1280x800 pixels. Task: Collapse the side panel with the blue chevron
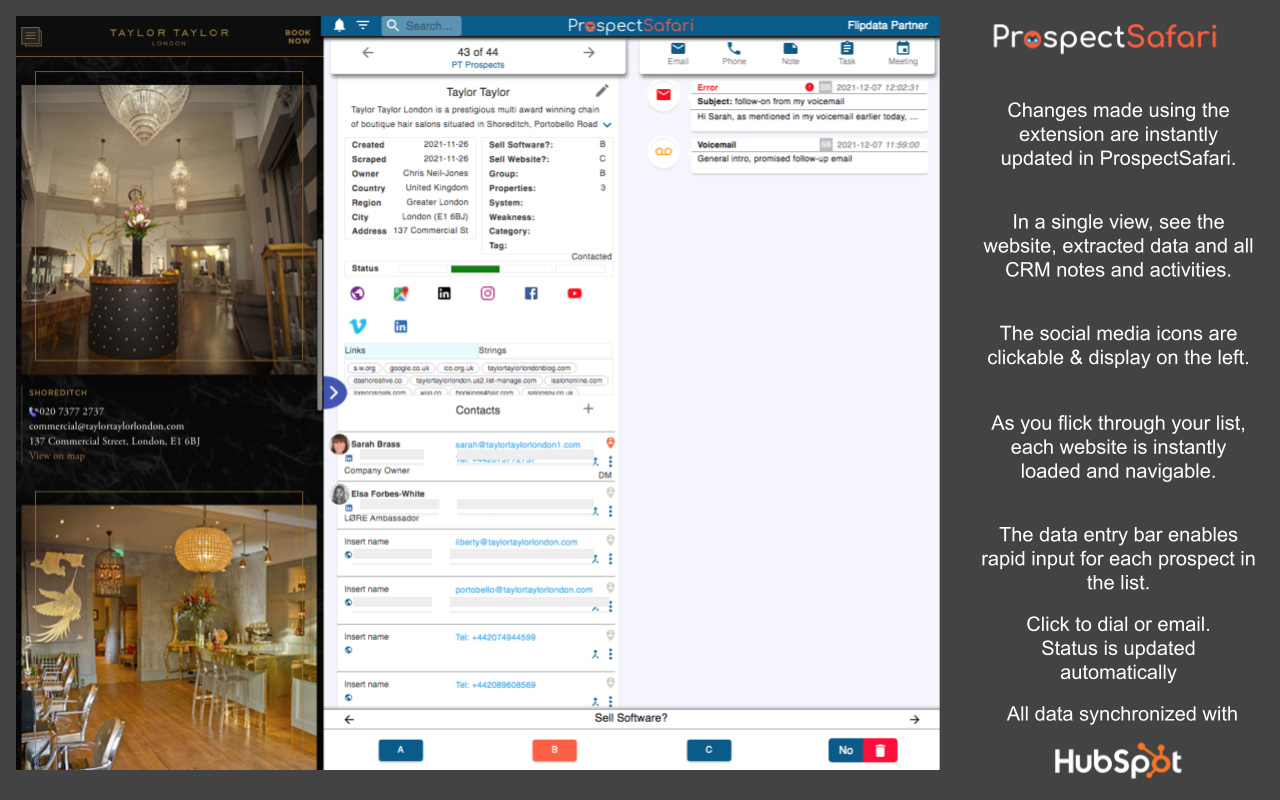333,392
